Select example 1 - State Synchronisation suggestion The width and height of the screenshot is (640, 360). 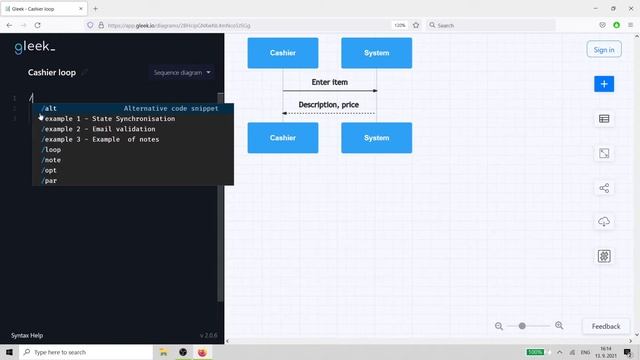coord(133,119)
